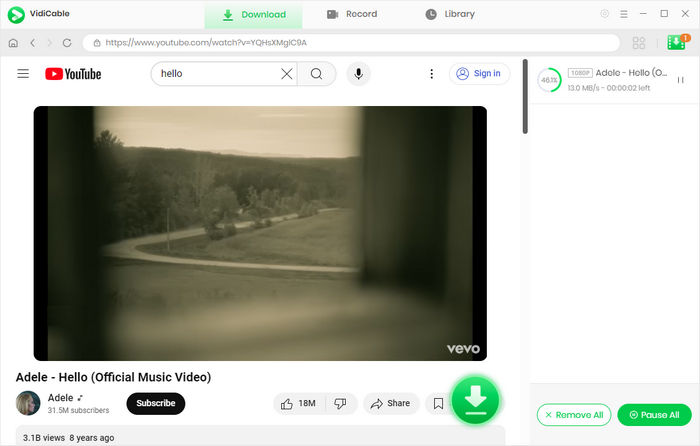
Task: Click the video player area
Action: coord(260,233)
